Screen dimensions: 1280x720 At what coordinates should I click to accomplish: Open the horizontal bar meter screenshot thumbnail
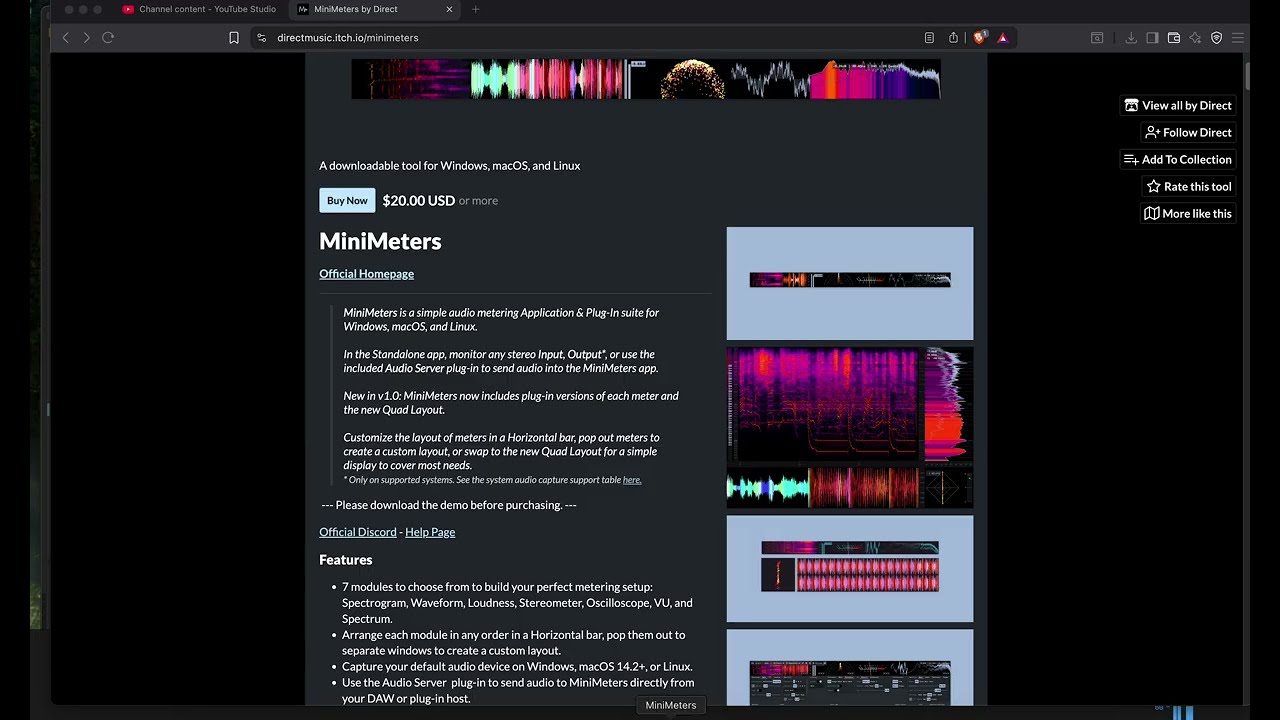point(850,284)
